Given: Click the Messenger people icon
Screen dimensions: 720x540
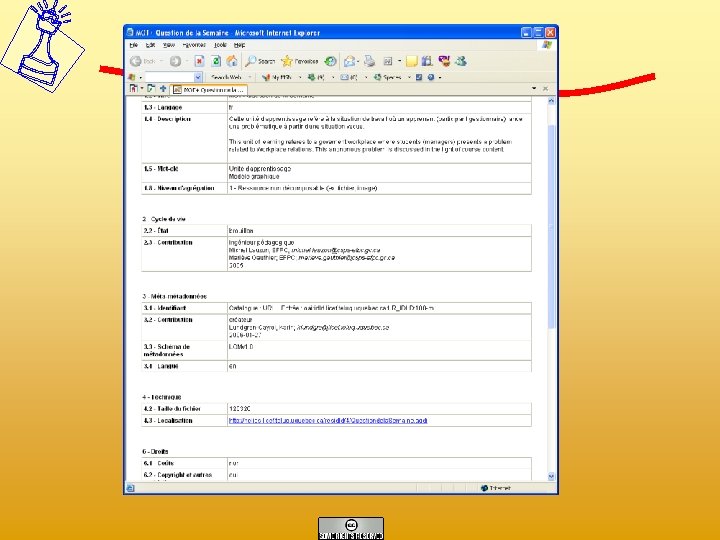Looking at the screenshot, I should tap(461, 61).
